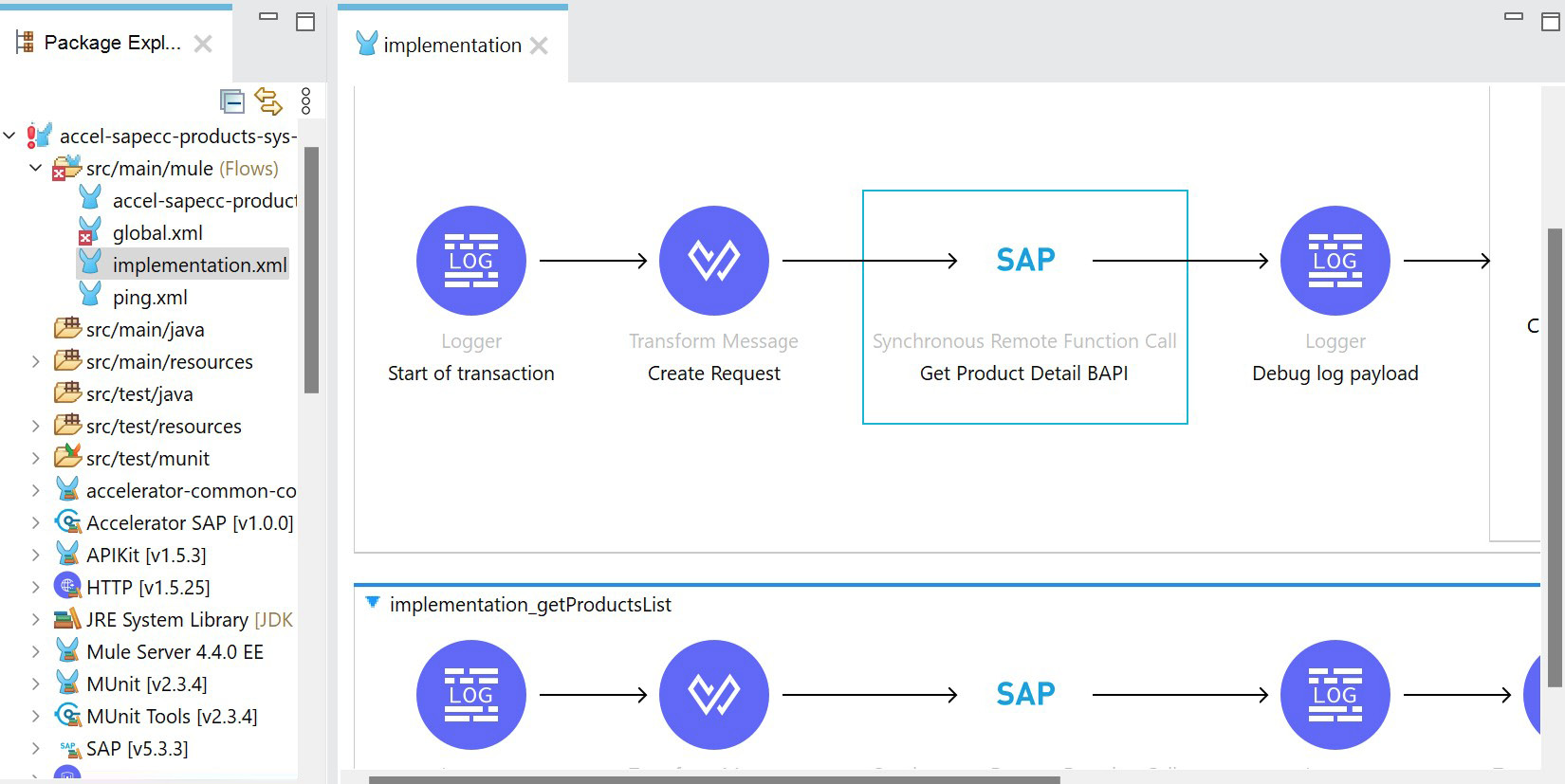Screen dimensions: 1565x784
Task: Click the canvas horizontal scrollbar
Action: click(x=713, y=779)
